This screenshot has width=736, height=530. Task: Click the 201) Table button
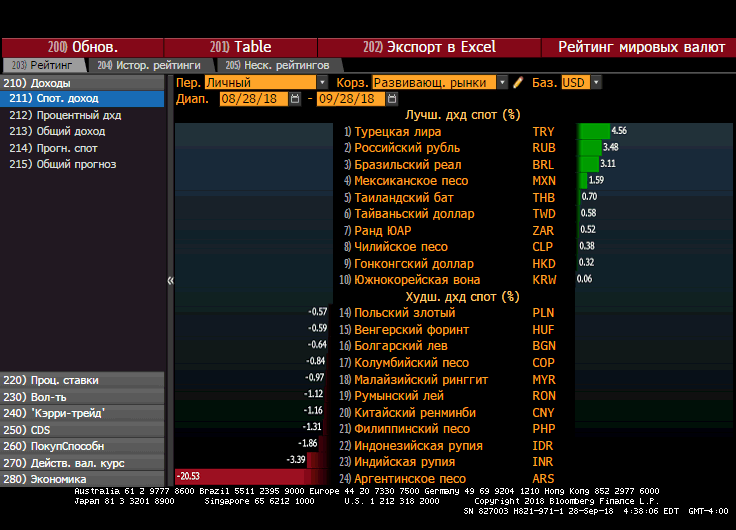click(x=240, y=47)
